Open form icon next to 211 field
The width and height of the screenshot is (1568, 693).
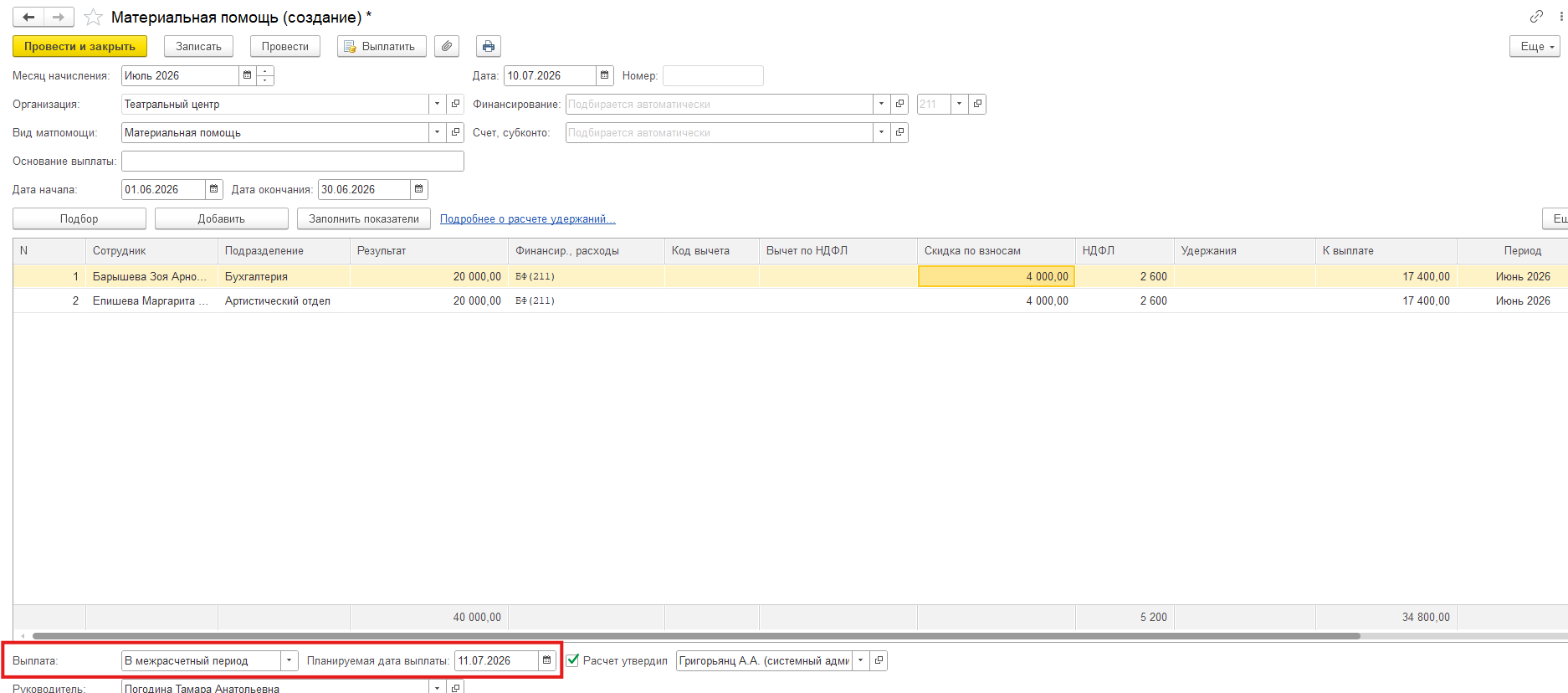pos(977,104)
